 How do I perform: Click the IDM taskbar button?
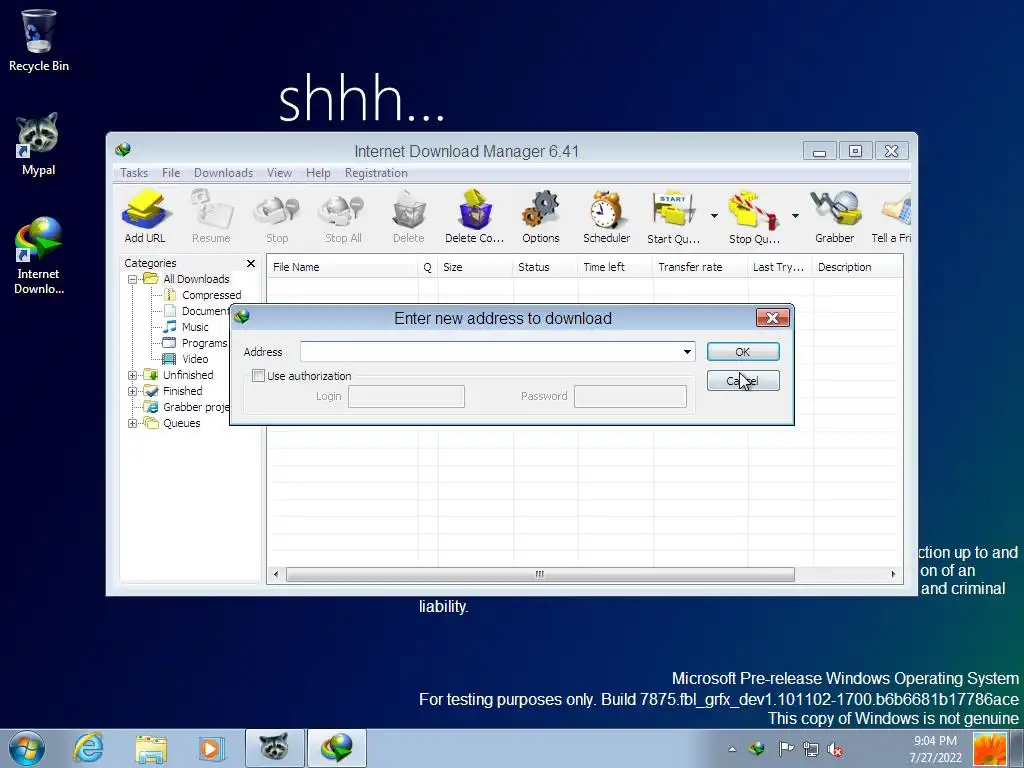point(337,748)
